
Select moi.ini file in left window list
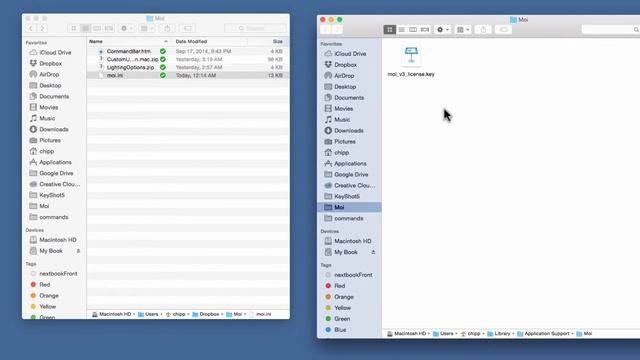(188, 76)
